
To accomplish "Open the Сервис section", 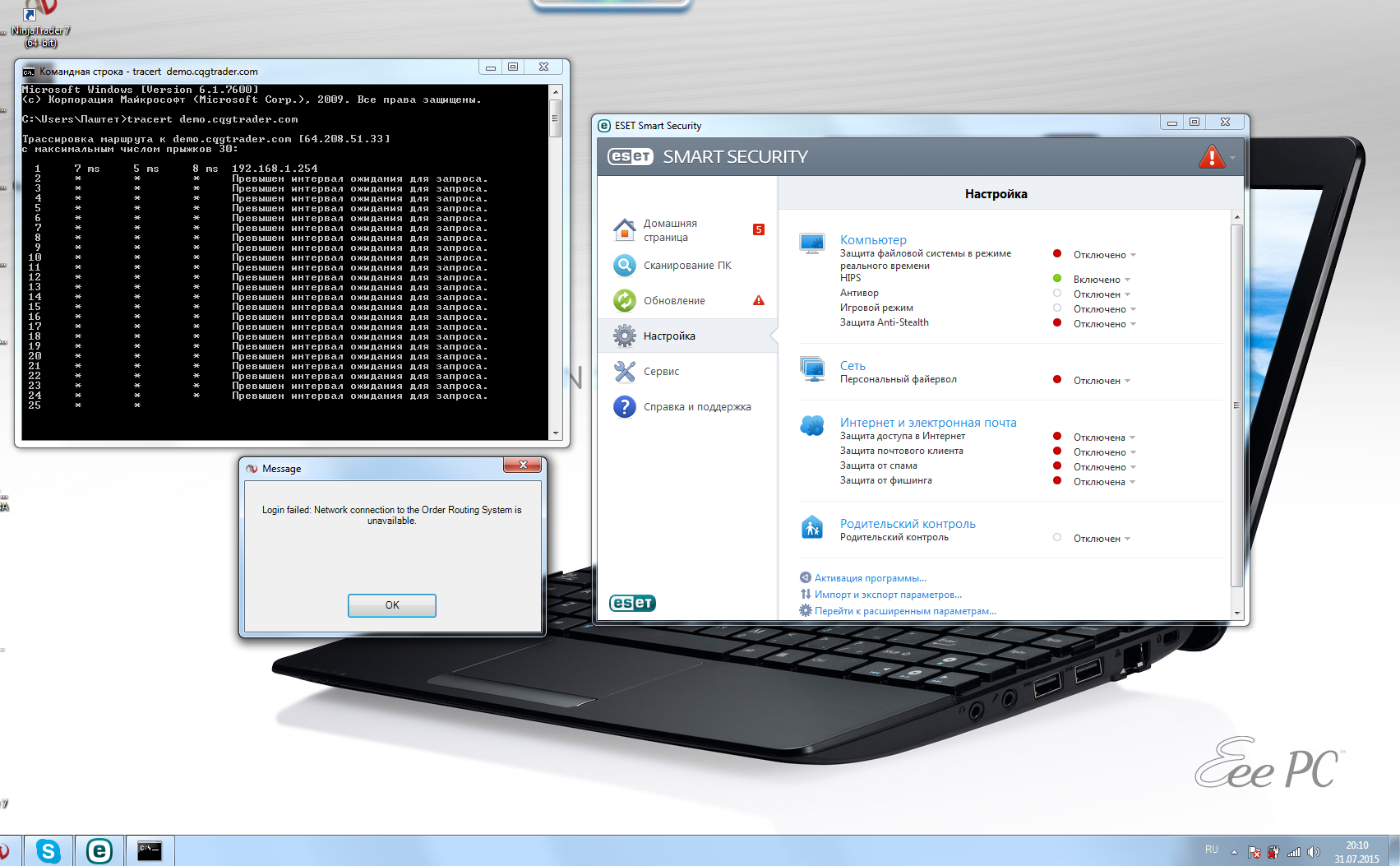I will pyautogui.click(x=687, y=372).
